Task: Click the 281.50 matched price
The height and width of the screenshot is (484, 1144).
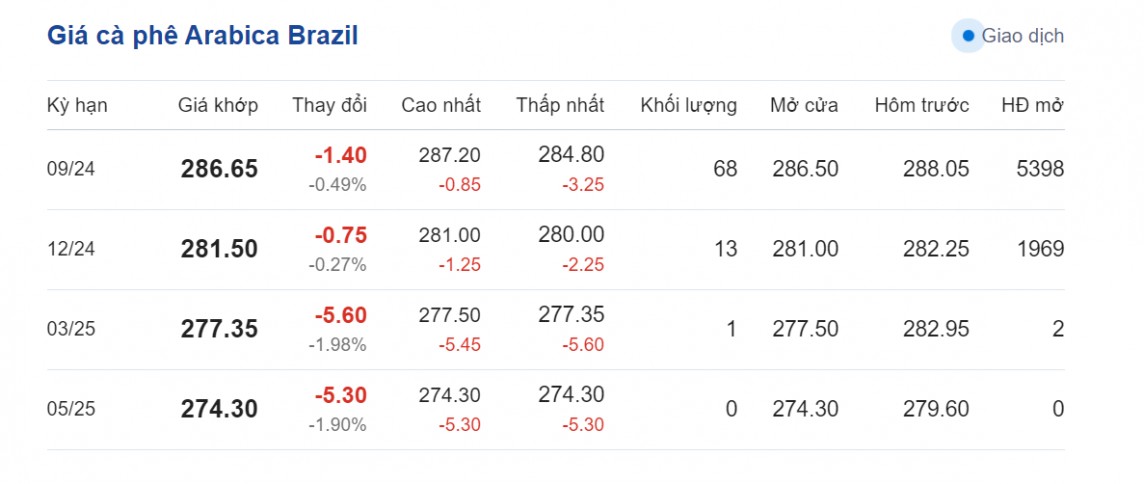Action: click(x=219, y=249)
